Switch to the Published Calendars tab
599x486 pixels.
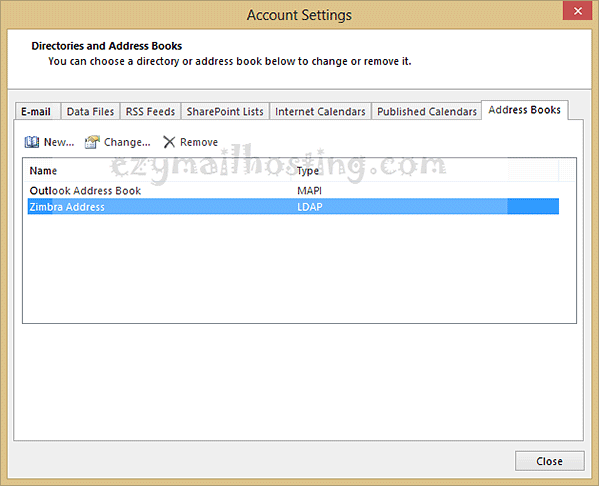click(427, 112)
